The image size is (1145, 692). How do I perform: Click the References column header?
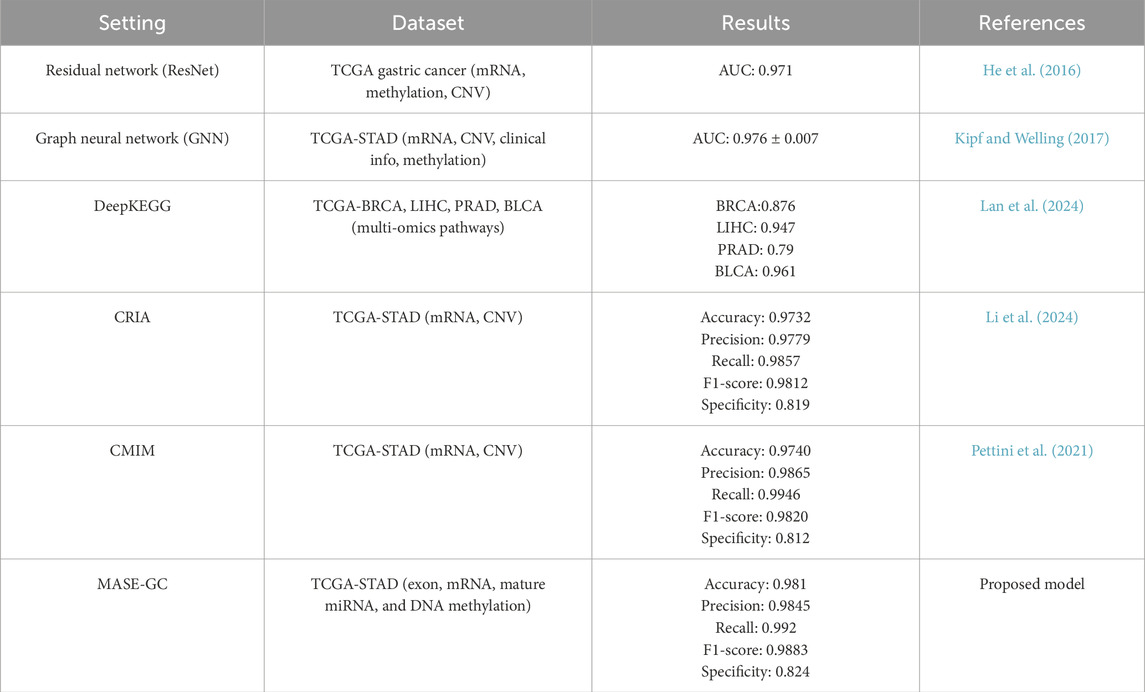click(1032, 22)
